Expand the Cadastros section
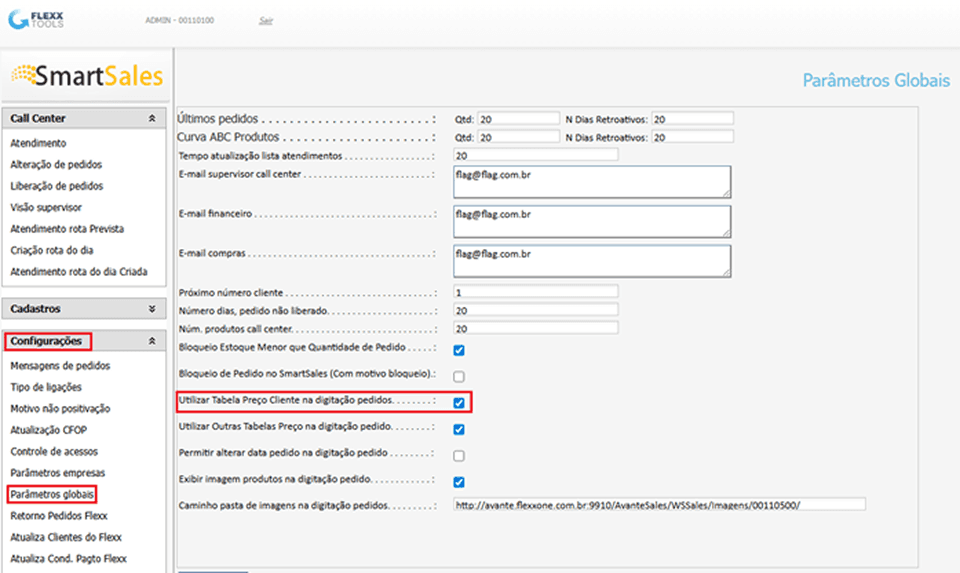 click(152, 309)
